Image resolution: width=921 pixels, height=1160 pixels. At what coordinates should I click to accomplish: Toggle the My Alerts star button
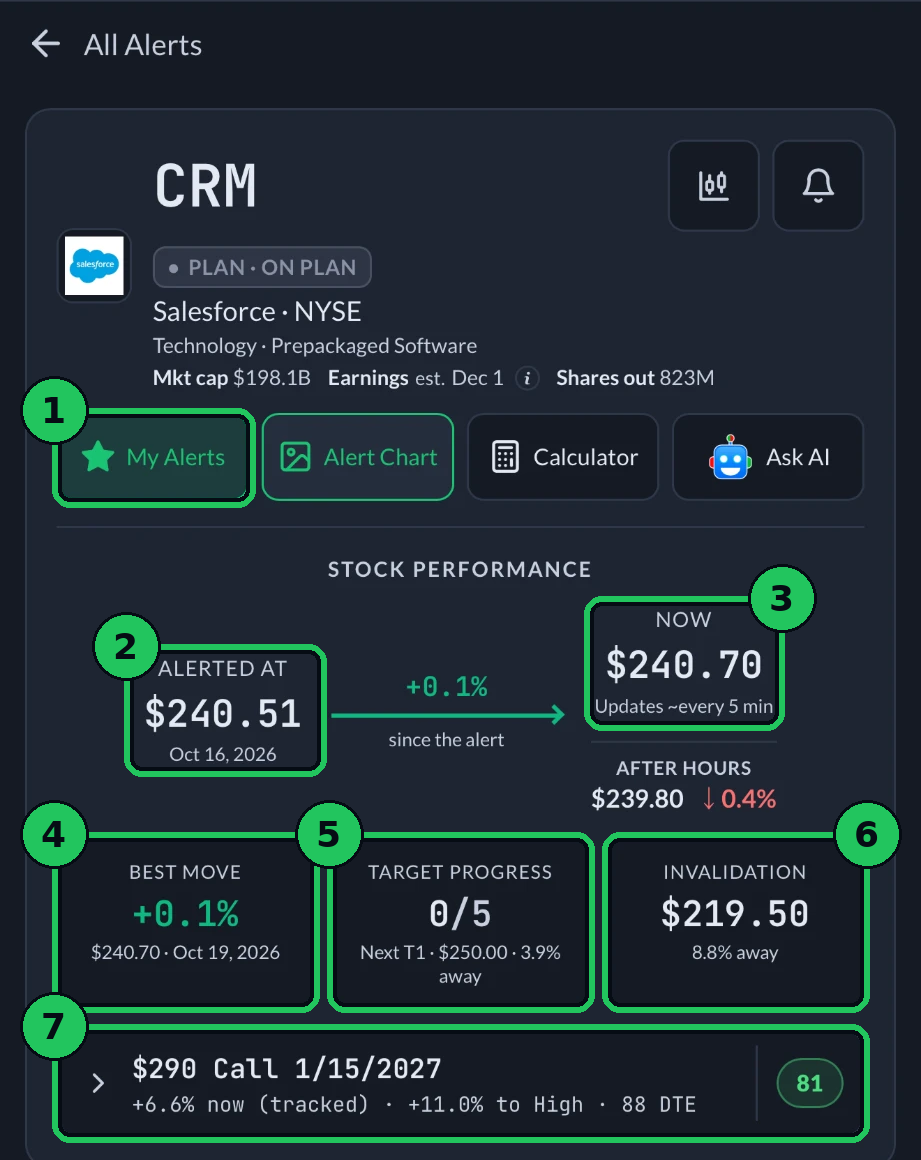click(154, 457)
